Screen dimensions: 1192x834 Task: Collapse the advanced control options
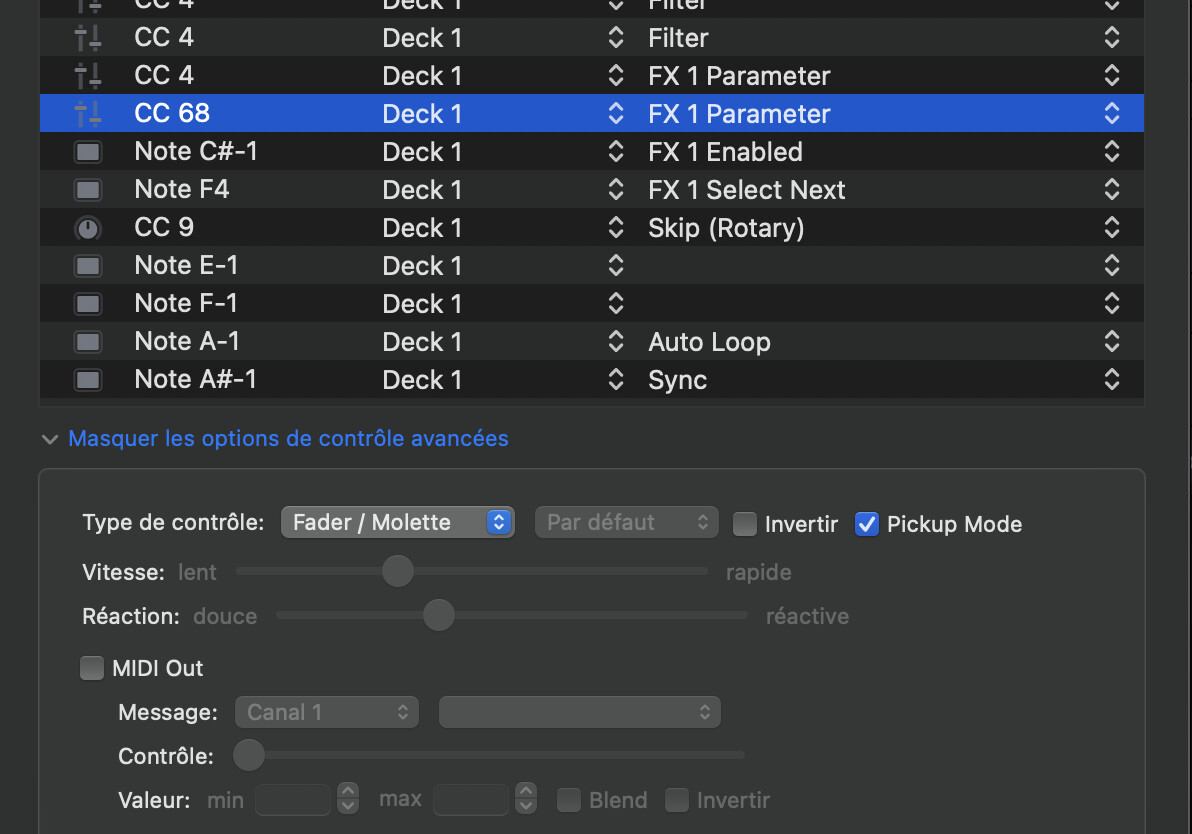288,438
